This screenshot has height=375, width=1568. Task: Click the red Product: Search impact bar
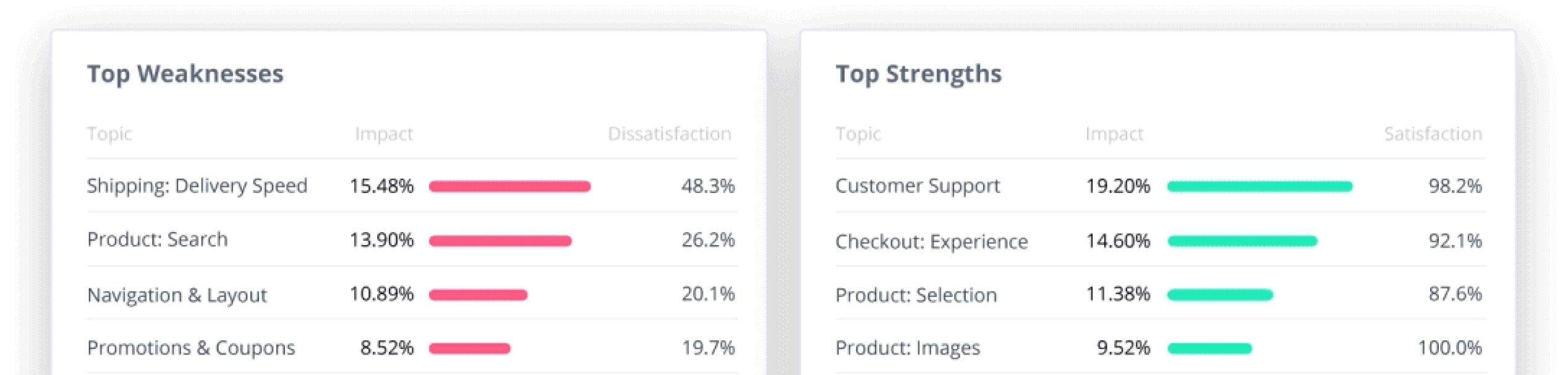coord(500,241)
